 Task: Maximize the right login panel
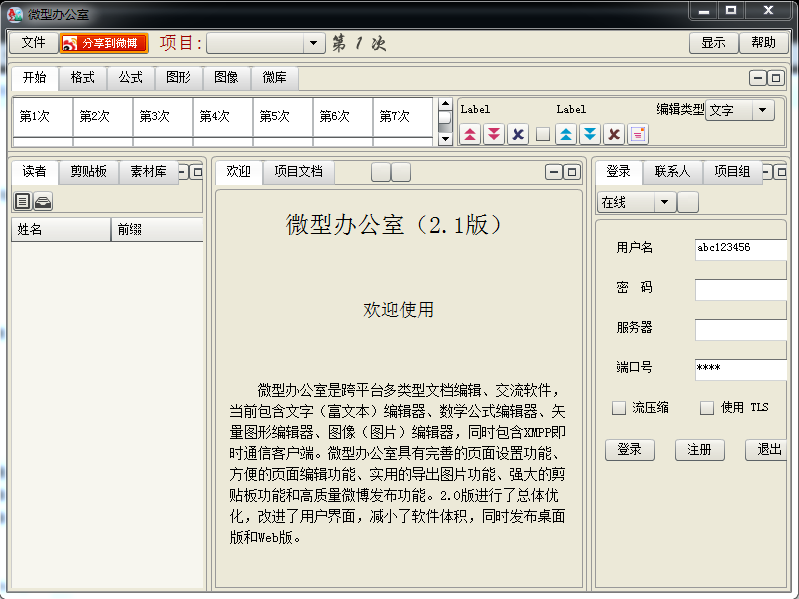780,172
